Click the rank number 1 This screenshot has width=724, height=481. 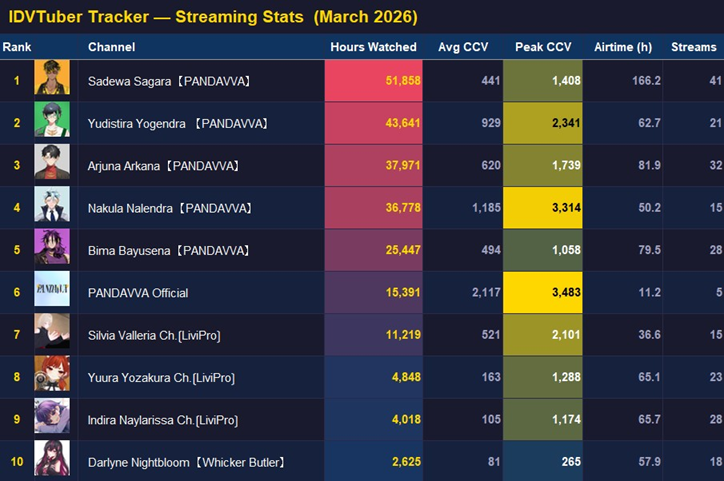(x=17, y=81)
